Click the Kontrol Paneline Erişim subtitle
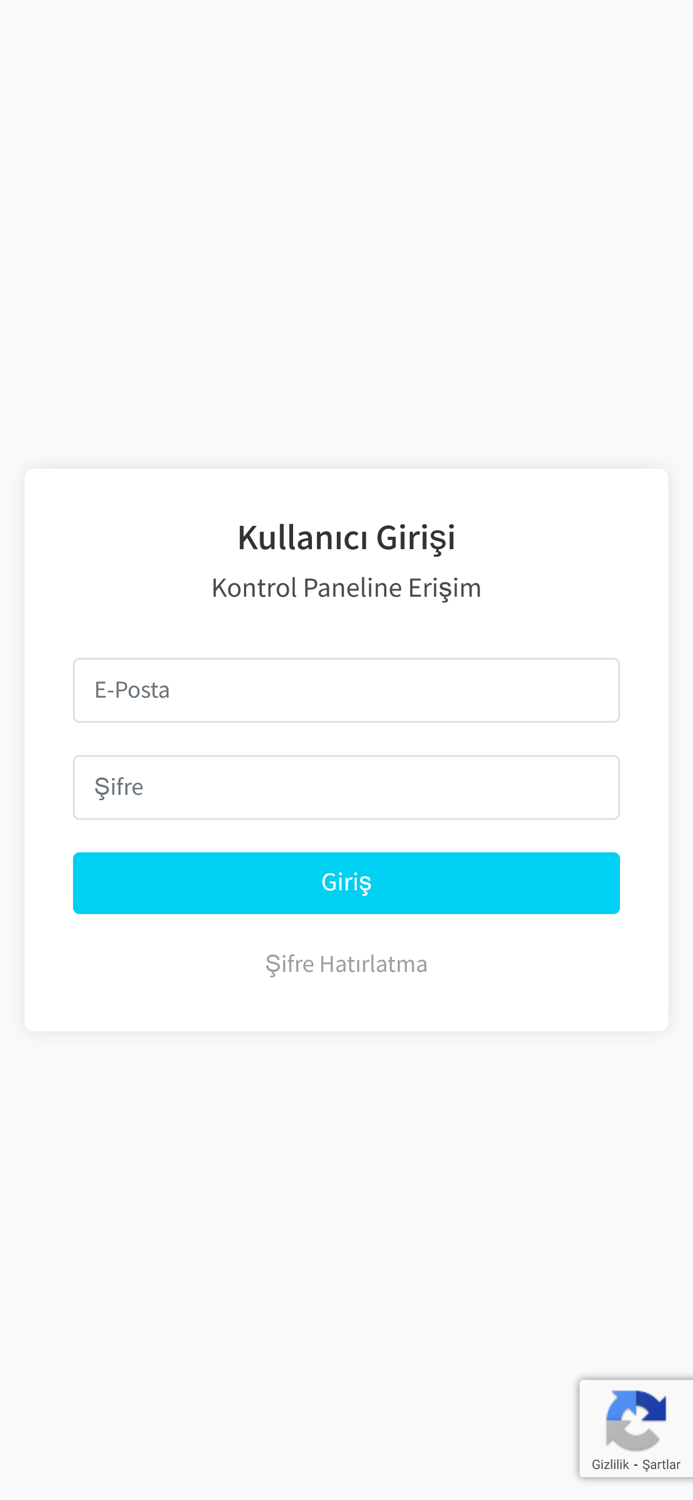 tap(346, 587)
